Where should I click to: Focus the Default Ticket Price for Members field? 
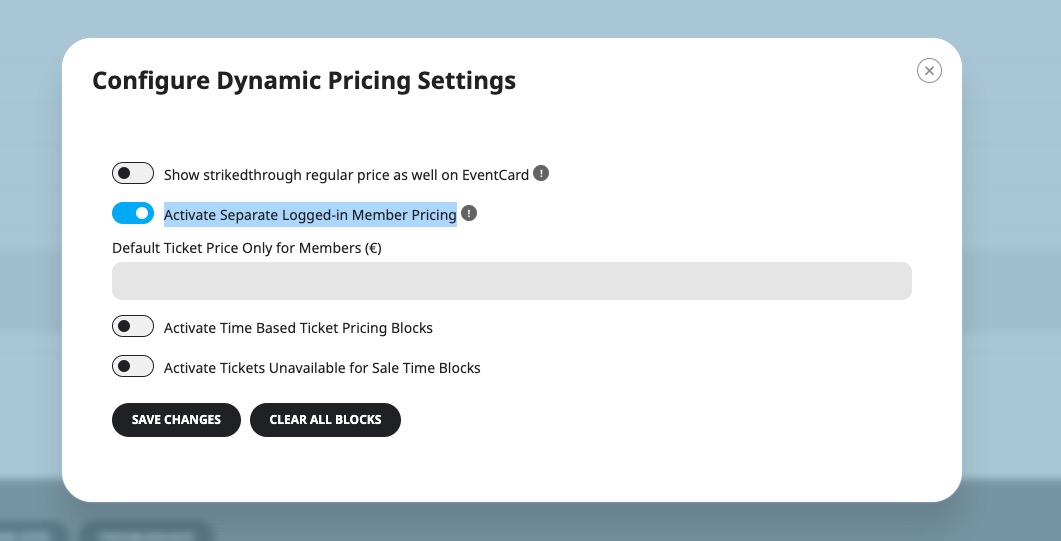pos(512,281)
